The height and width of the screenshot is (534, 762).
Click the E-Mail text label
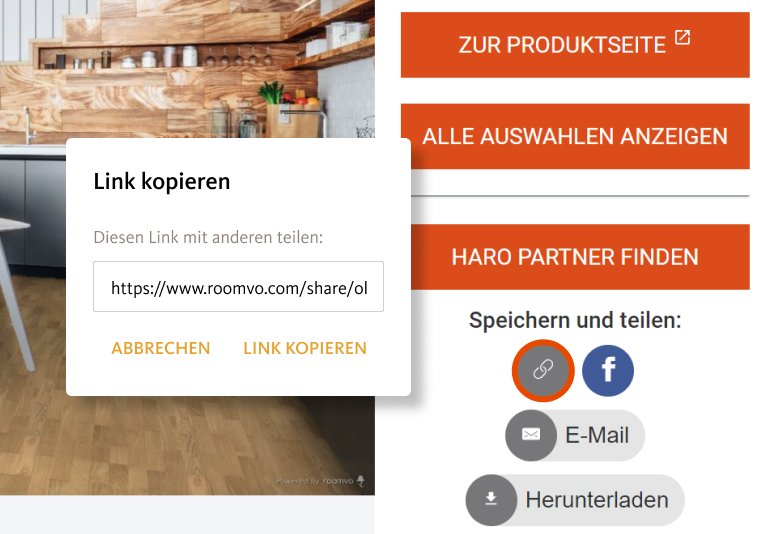click(597, 435)
